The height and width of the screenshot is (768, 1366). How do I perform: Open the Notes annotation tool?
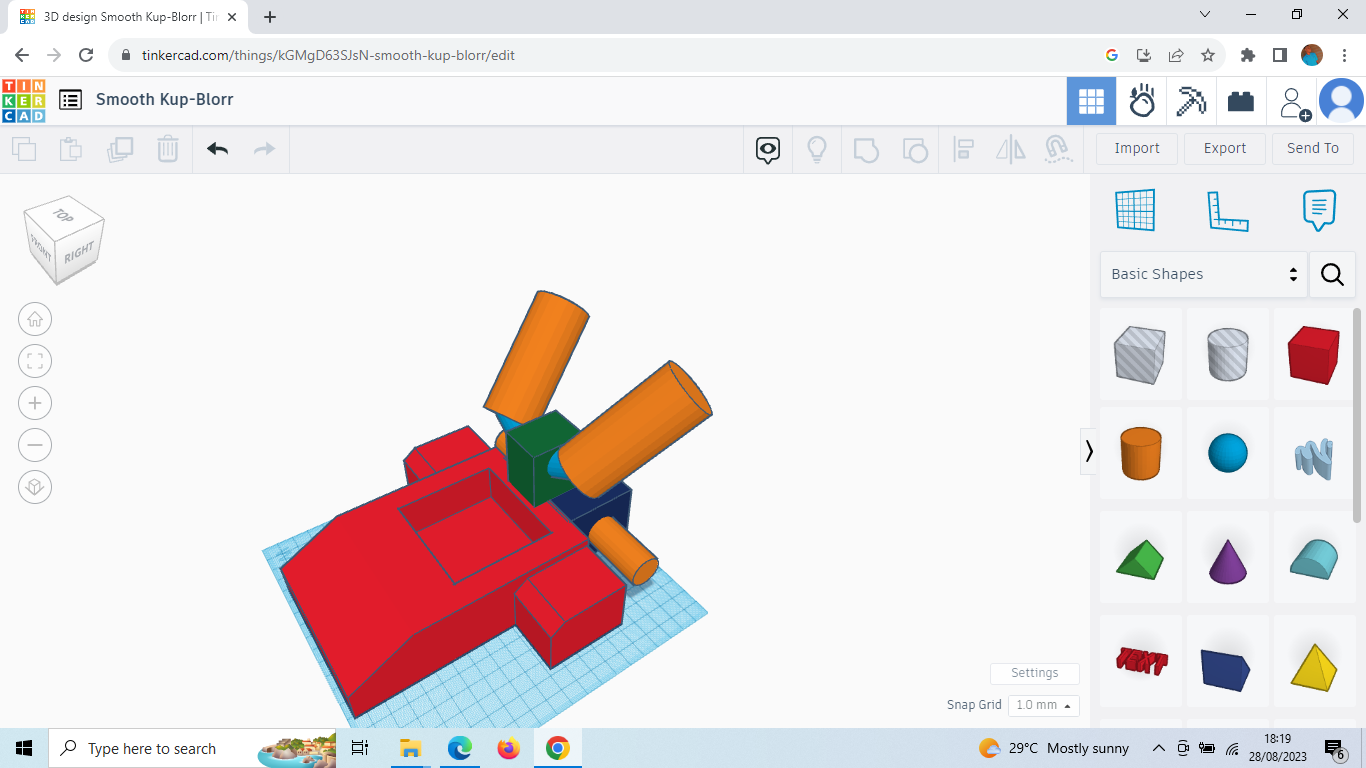click(x=1318, y=210)
